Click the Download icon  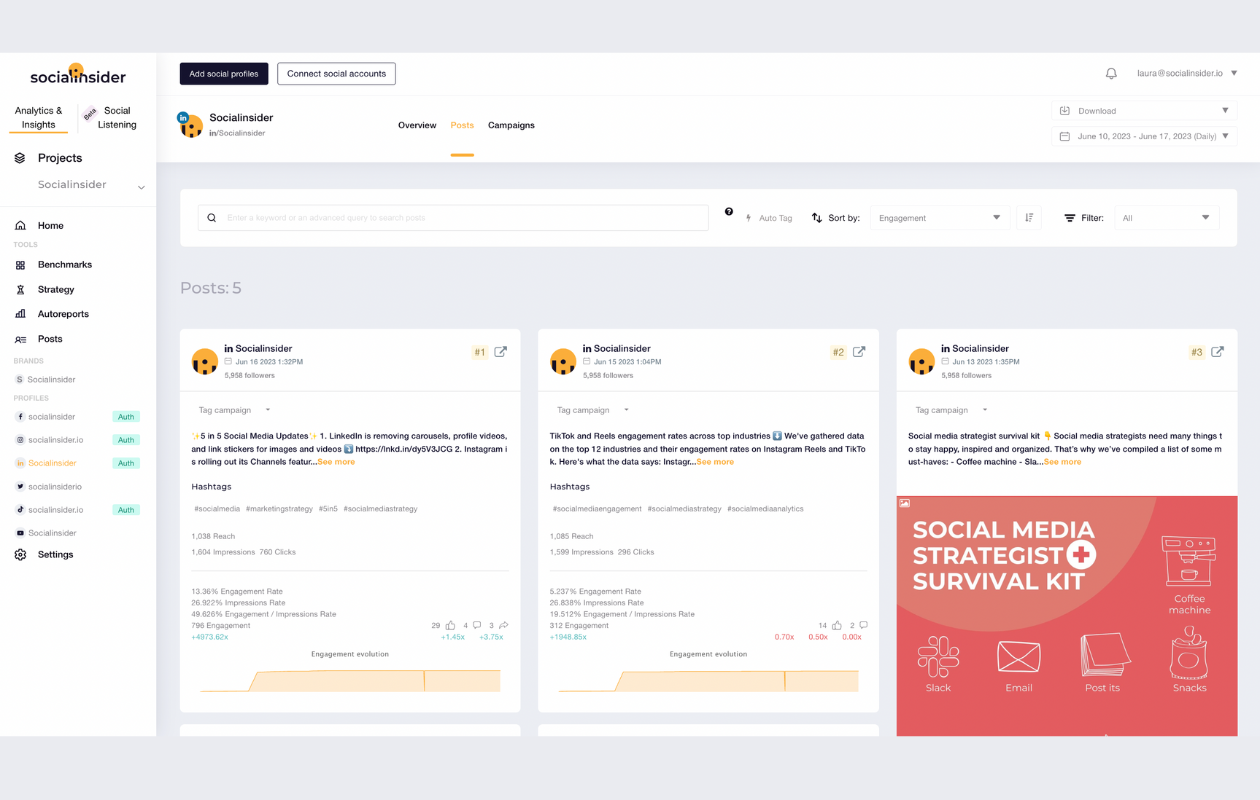click(1065, 111)
